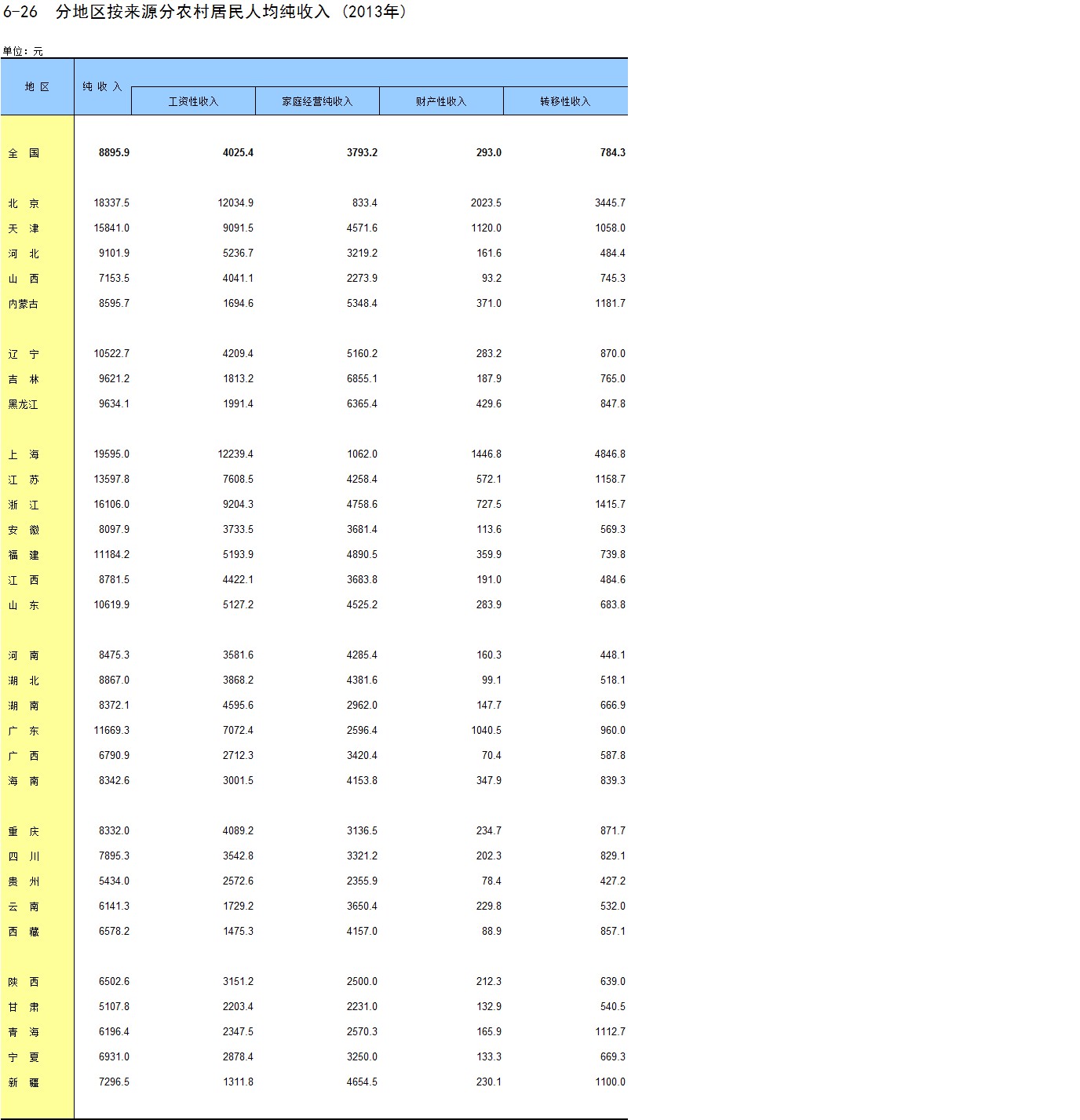
Task: Click Beijing's transfer income 3445.7
Action: tap(610, 203)
